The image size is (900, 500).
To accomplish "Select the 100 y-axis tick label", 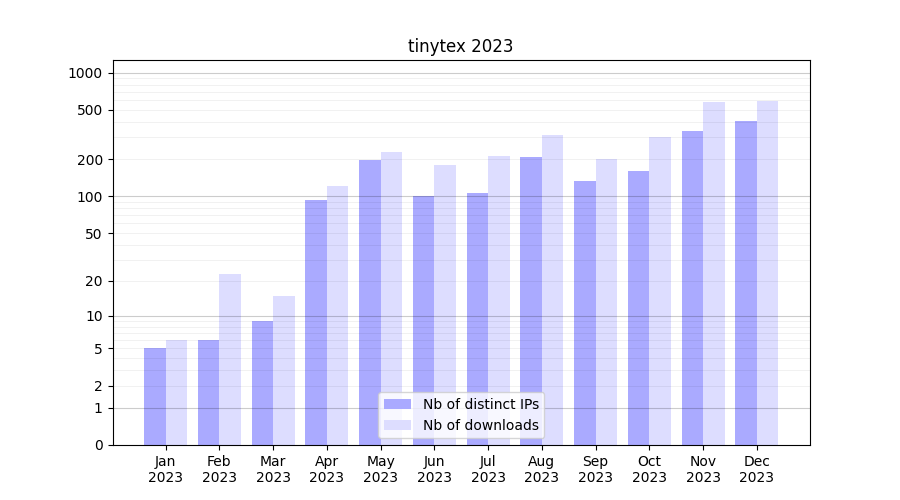I will coord(90,197).
